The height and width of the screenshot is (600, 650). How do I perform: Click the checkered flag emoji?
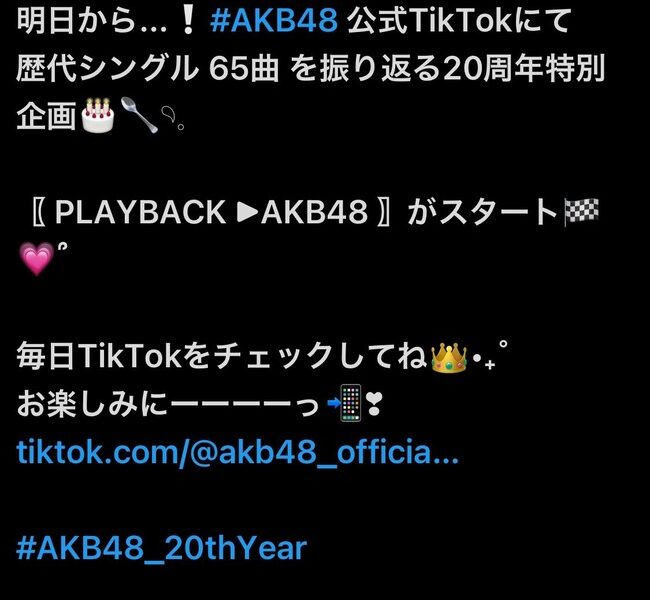[581, 212]
